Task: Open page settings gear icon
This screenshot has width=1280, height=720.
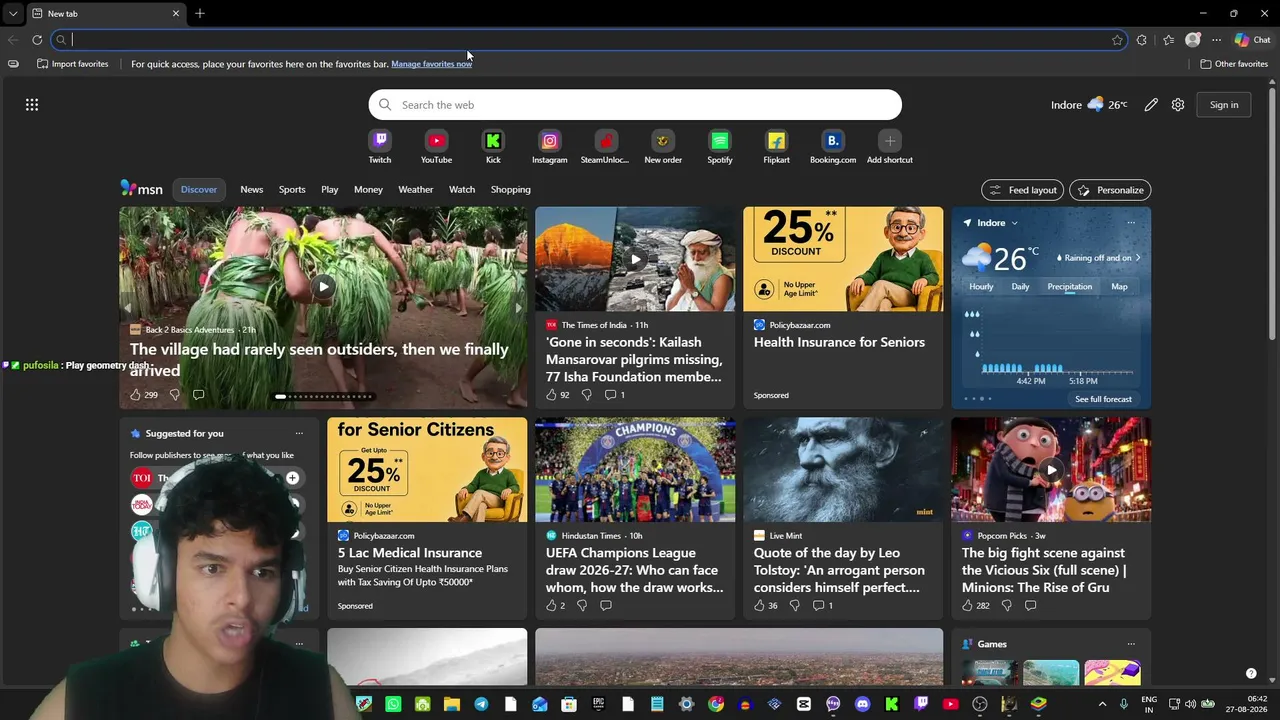Action: pyautogui.click(x=1178, y=105)
